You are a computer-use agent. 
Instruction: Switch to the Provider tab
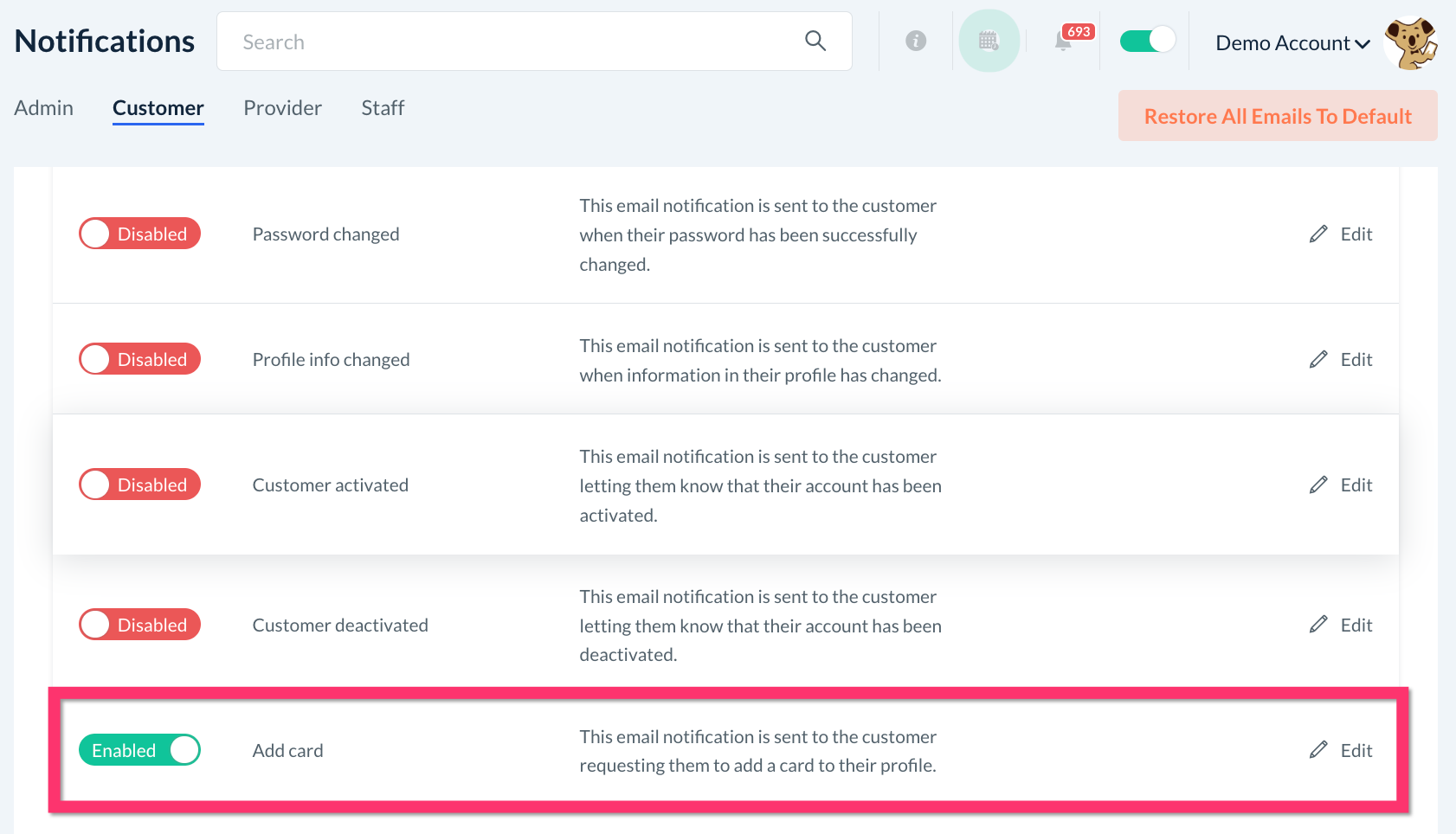(x=282, y=108)
